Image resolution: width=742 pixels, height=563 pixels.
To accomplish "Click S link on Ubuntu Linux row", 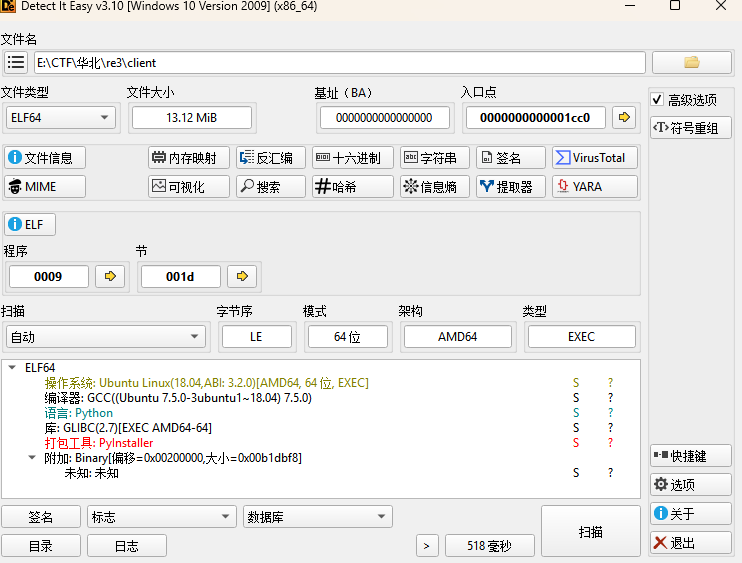I will (x=576, y=382).
